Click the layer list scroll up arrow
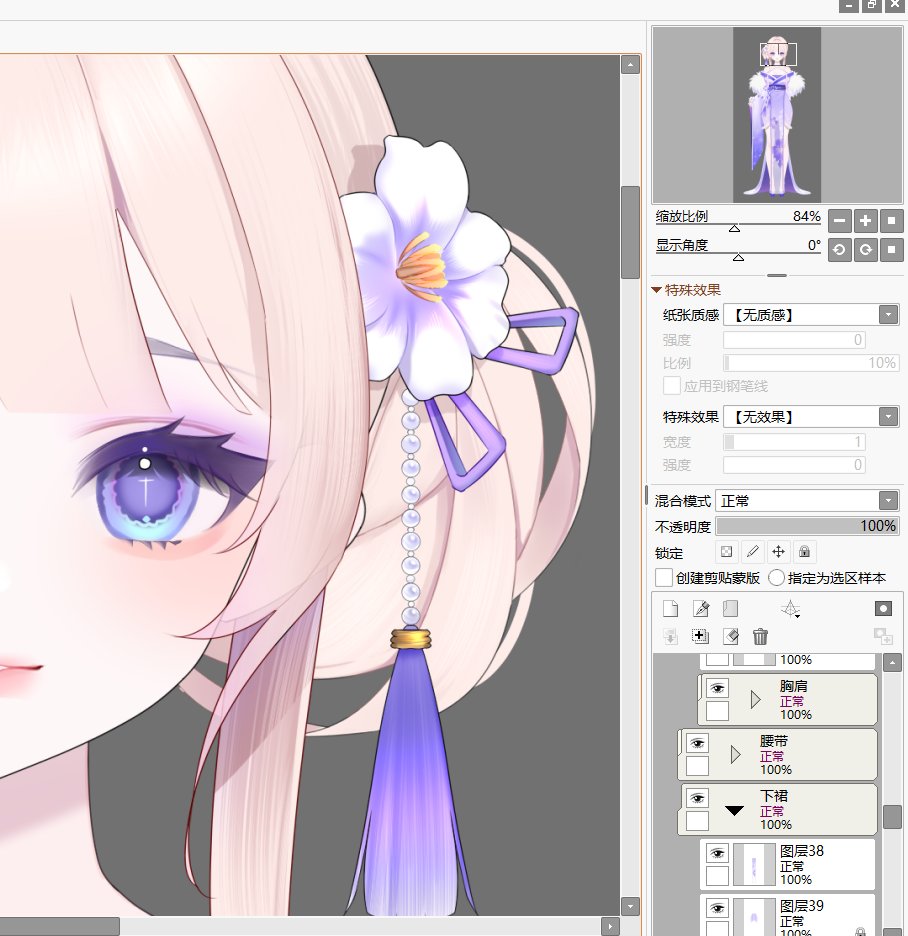This screenshot has height=936, width=908. coord(892,663)
